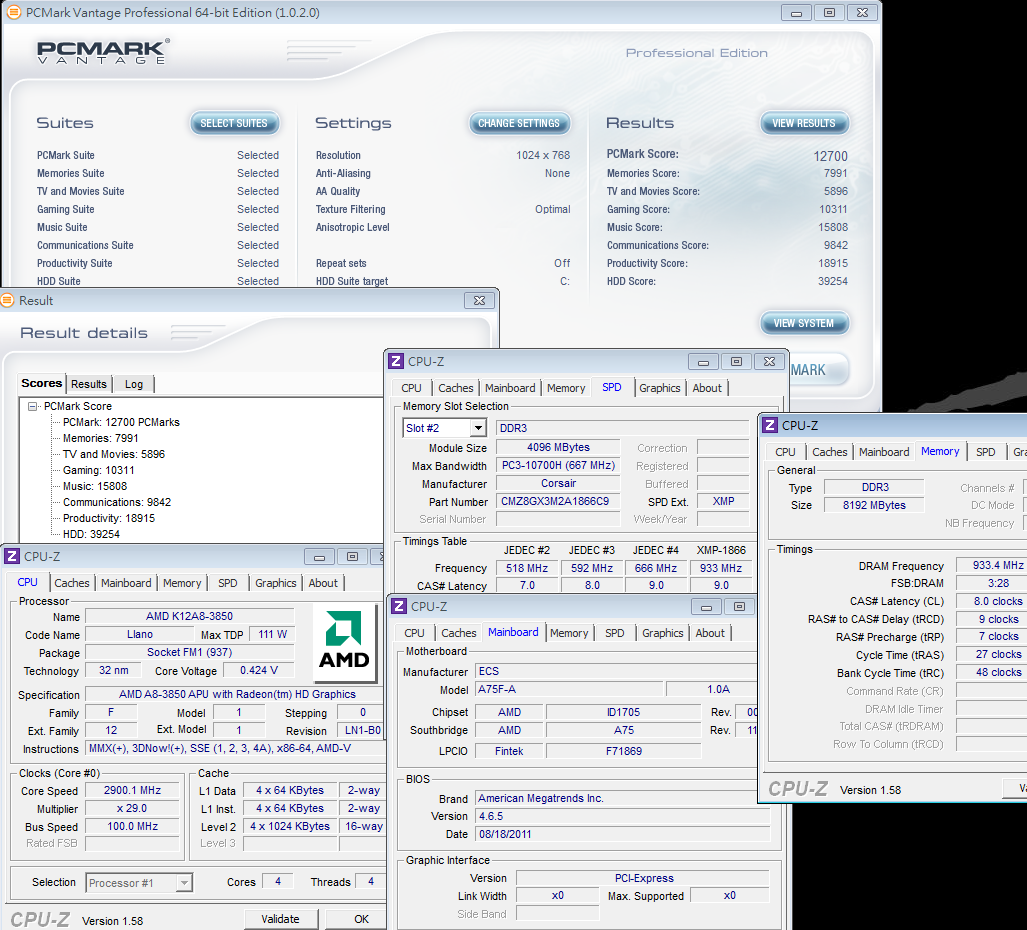Maximize the CPU-Z CPU window
This screenshot has width=1027, height=930.
click(x=352, y=557)
